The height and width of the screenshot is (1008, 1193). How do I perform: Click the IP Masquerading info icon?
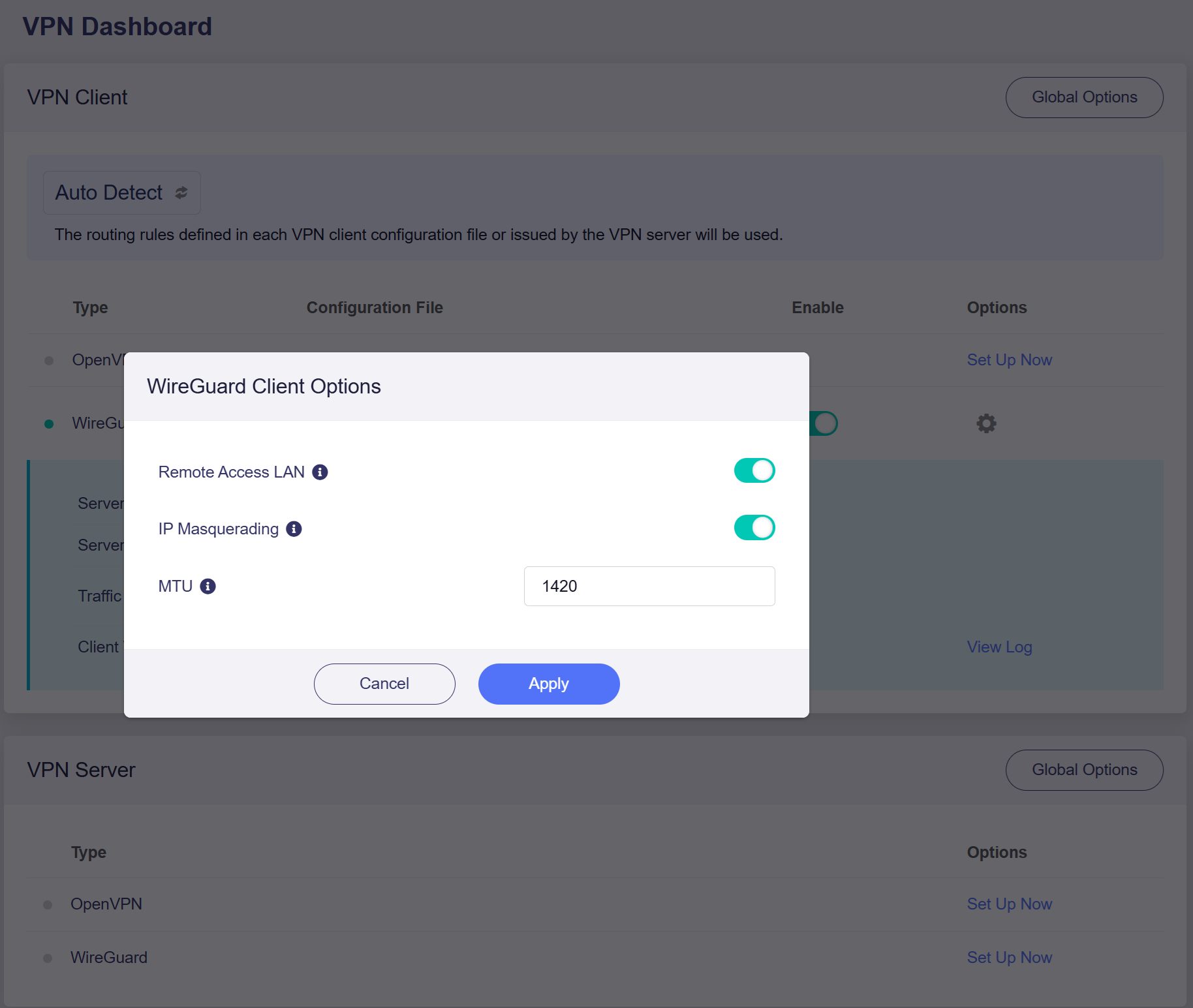tap(294, 528)
